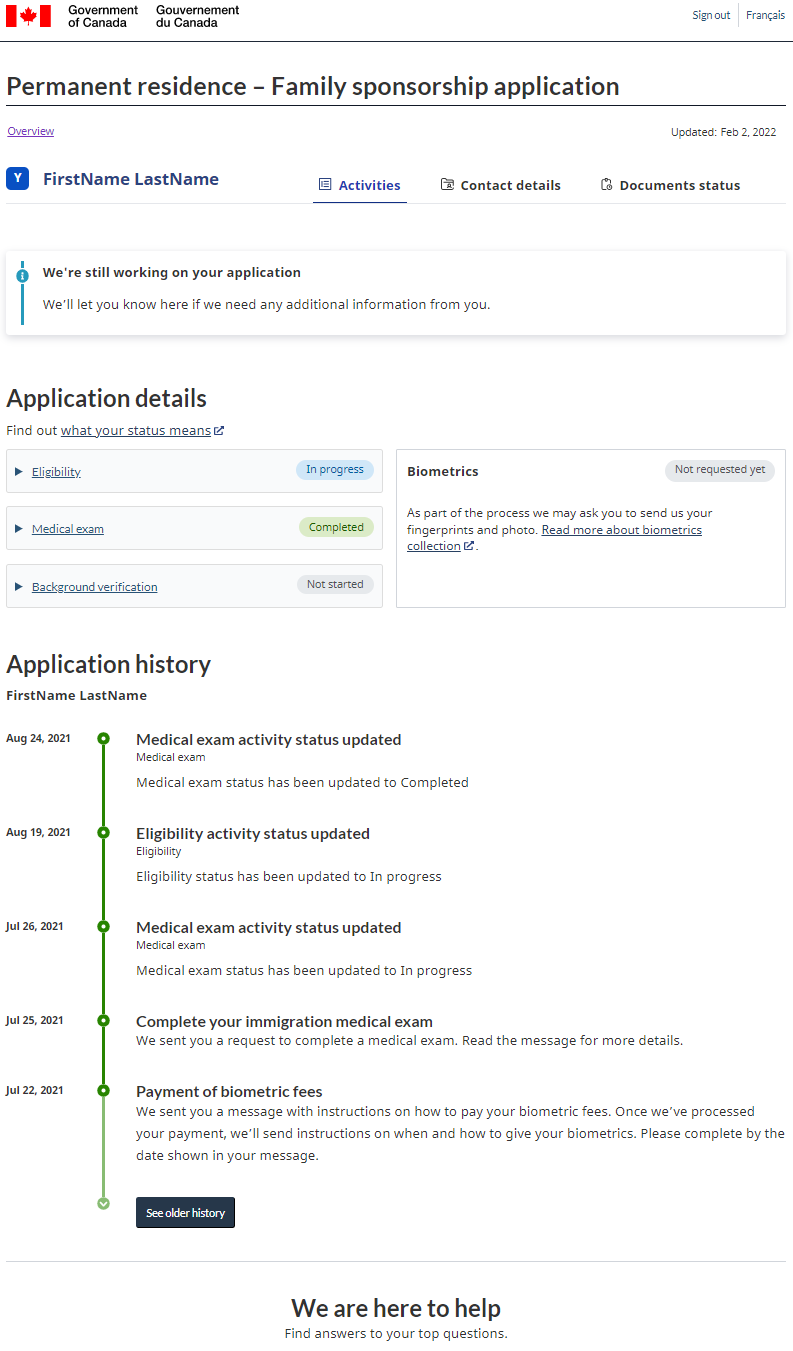Image resolution: width=793 pixels, height=1351 pixels.
Task: Click the Contact details tab icon
Action: pos(446,184)
